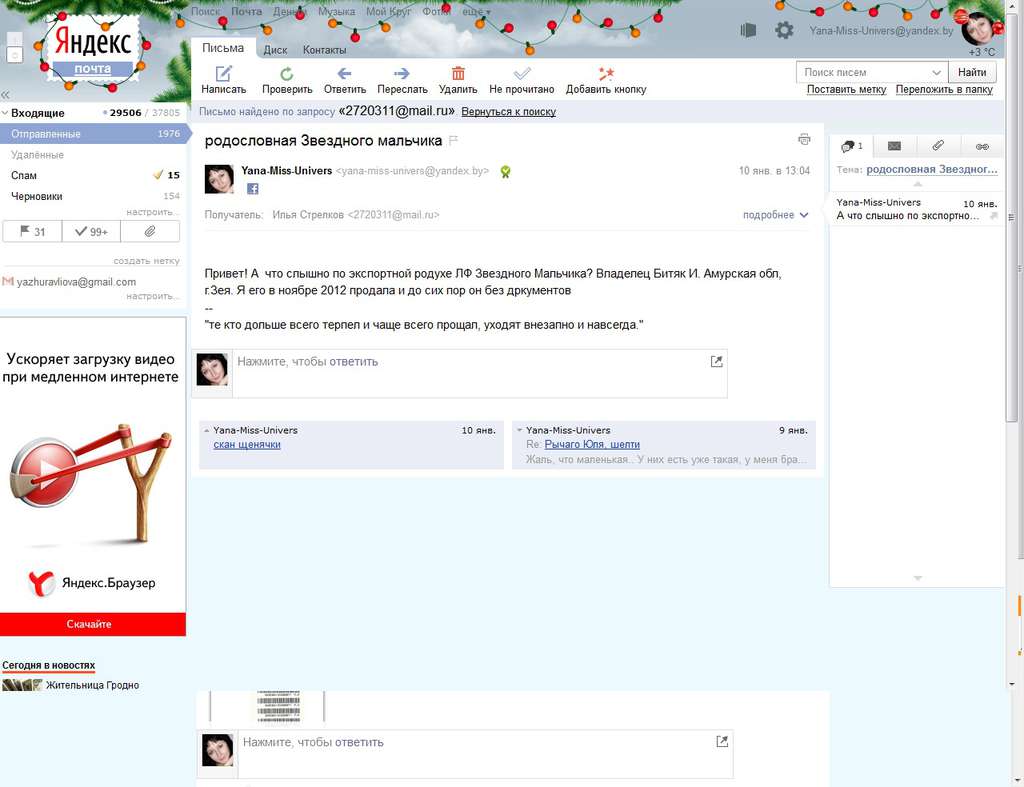1024x787 pixels.
Task: Toggle the arrow on the Рычаго Юля letter
Action: point(519,430)
